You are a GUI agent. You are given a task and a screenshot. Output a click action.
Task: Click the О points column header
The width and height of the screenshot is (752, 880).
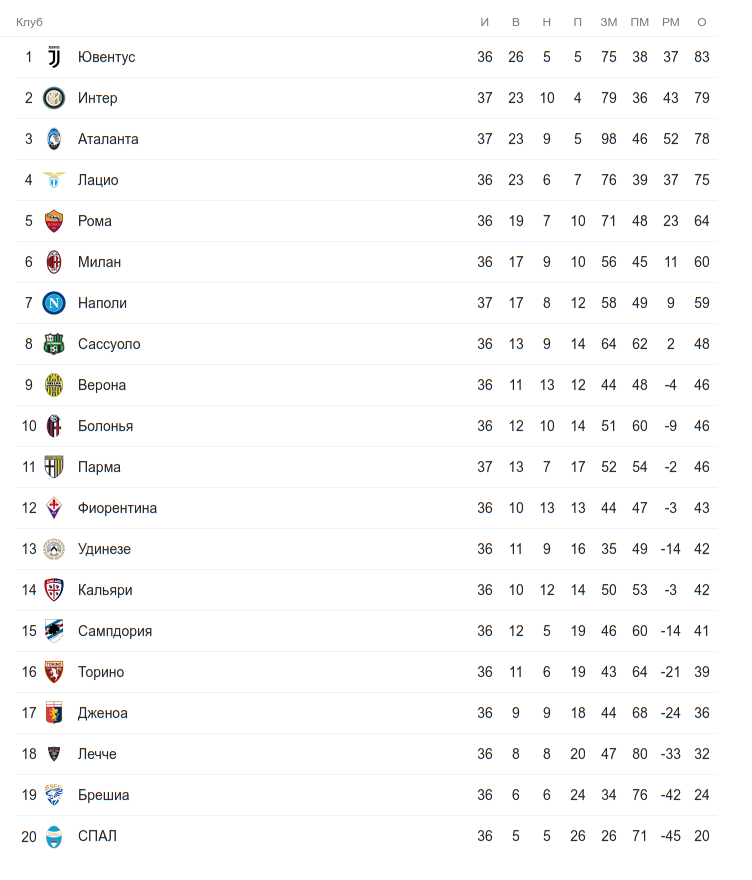click(x=702, y=22)
